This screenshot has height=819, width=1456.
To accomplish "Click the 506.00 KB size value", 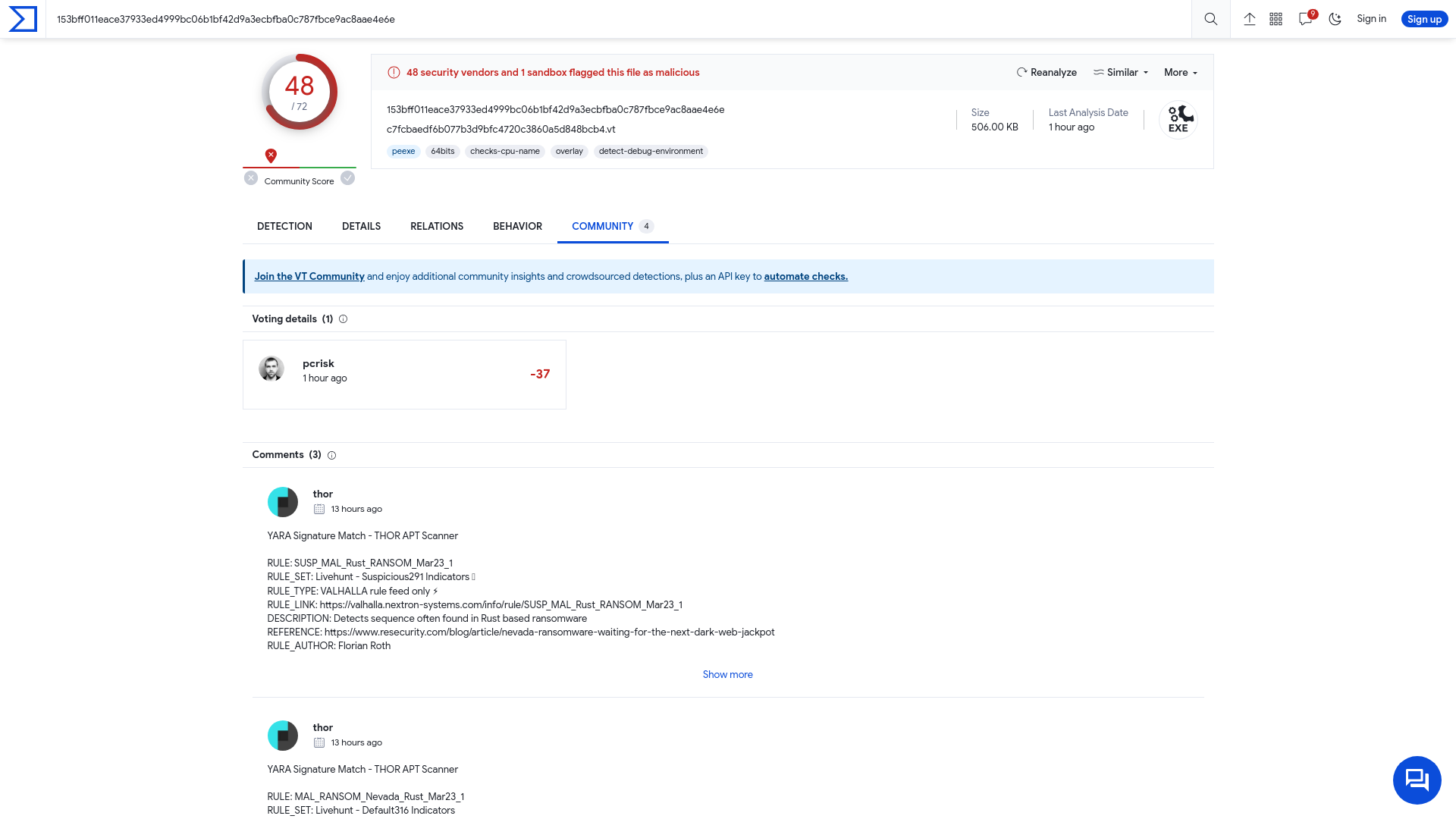I will 995,127.
